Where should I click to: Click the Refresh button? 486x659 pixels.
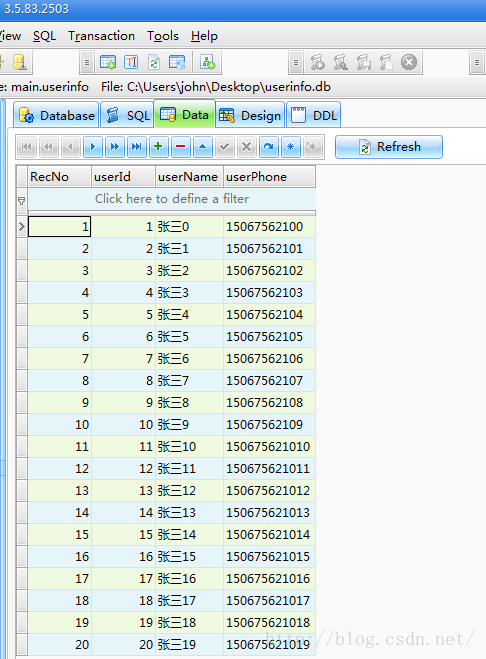(x=389, y=147)
